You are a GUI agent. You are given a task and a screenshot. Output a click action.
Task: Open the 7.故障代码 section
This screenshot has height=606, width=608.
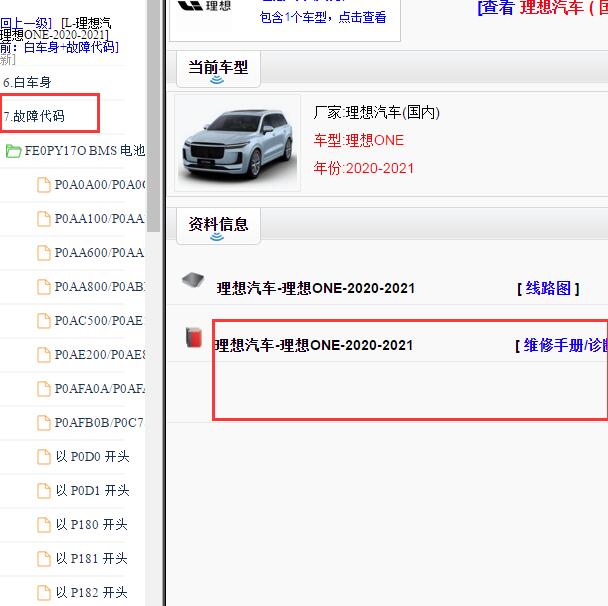(34, 116)
